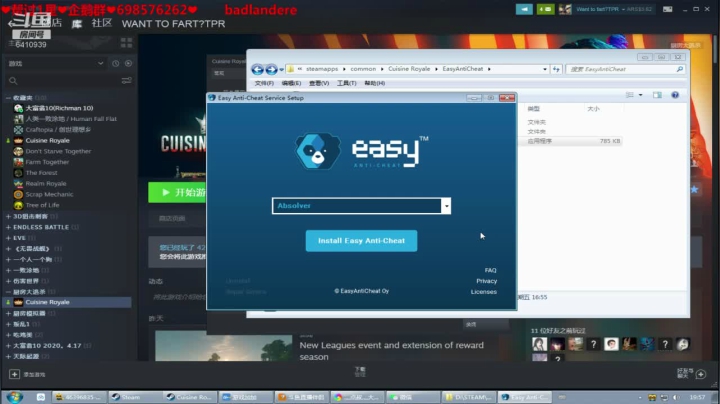
Task: Click Explorer change view icon
Action: click(x=630, y=95)
